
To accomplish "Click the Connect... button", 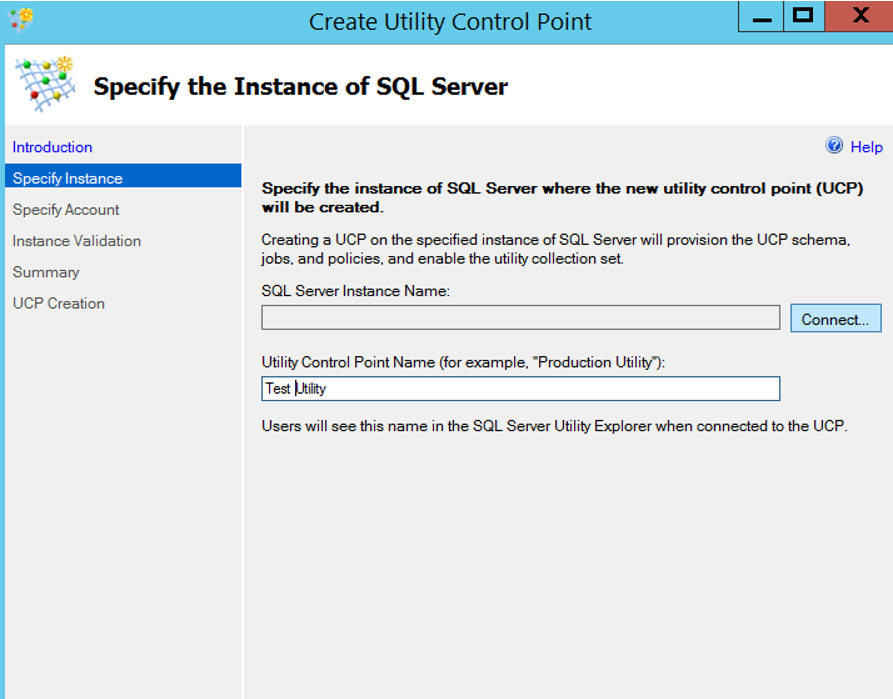I will tap(835, 318).
